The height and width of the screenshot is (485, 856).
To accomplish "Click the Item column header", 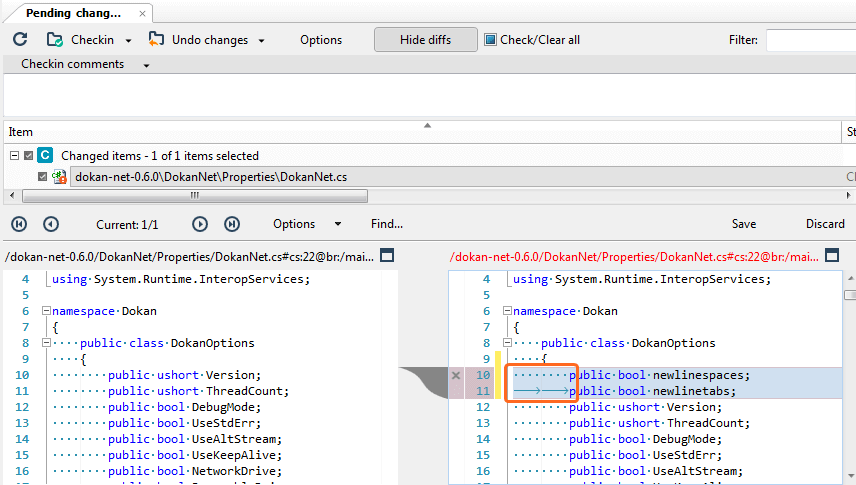I will (21, 132).
